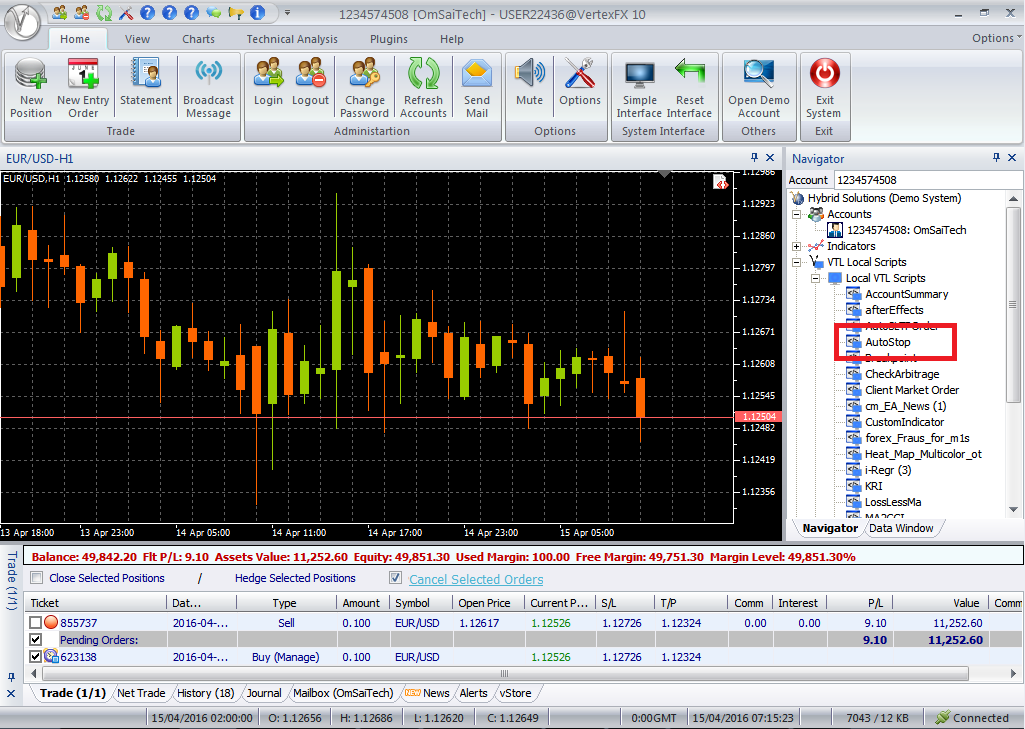Select account 1234574508: OmSaiTech in tree

pyautogui.click(x=906, y=230)
